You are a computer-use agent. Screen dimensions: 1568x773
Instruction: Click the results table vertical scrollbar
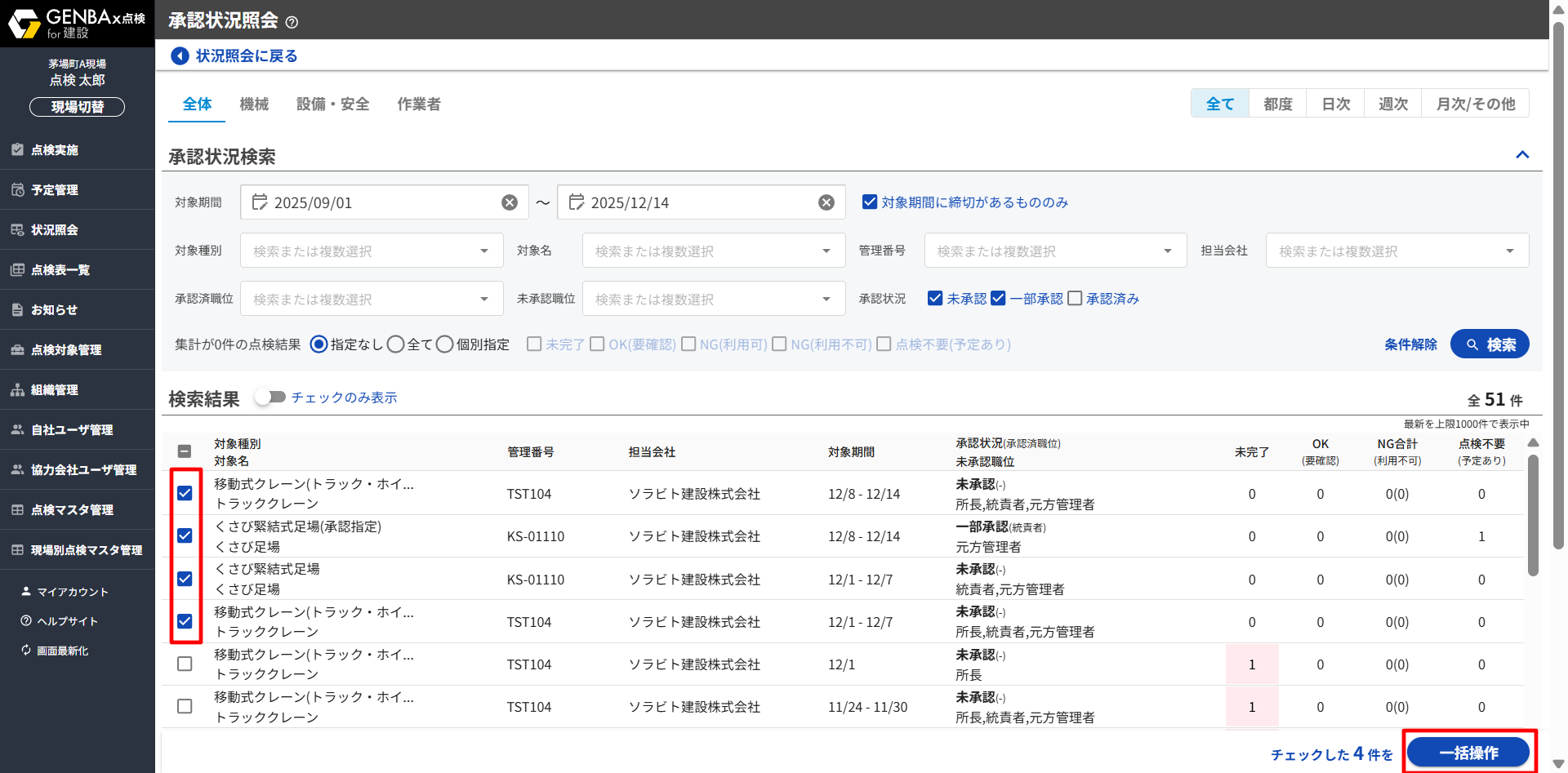click(1533, 514)
